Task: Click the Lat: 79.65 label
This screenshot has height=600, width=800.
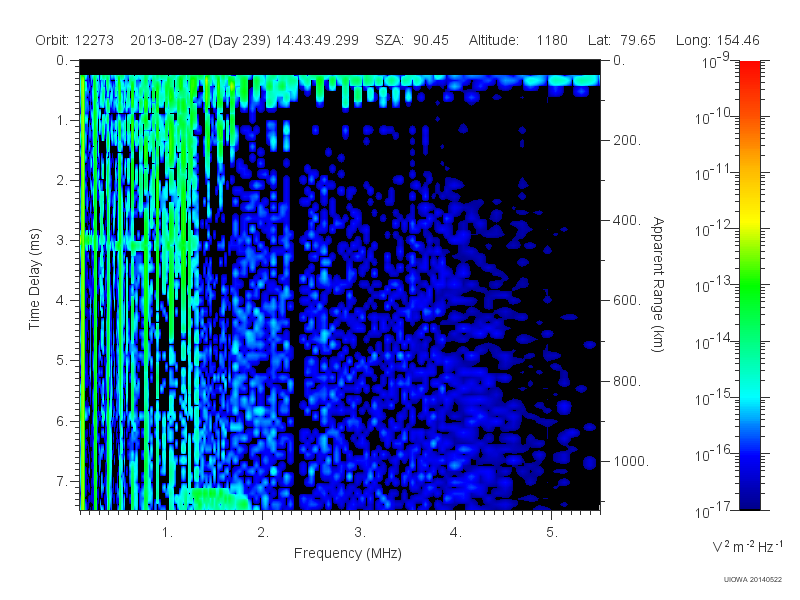Action: coord(621,40)
